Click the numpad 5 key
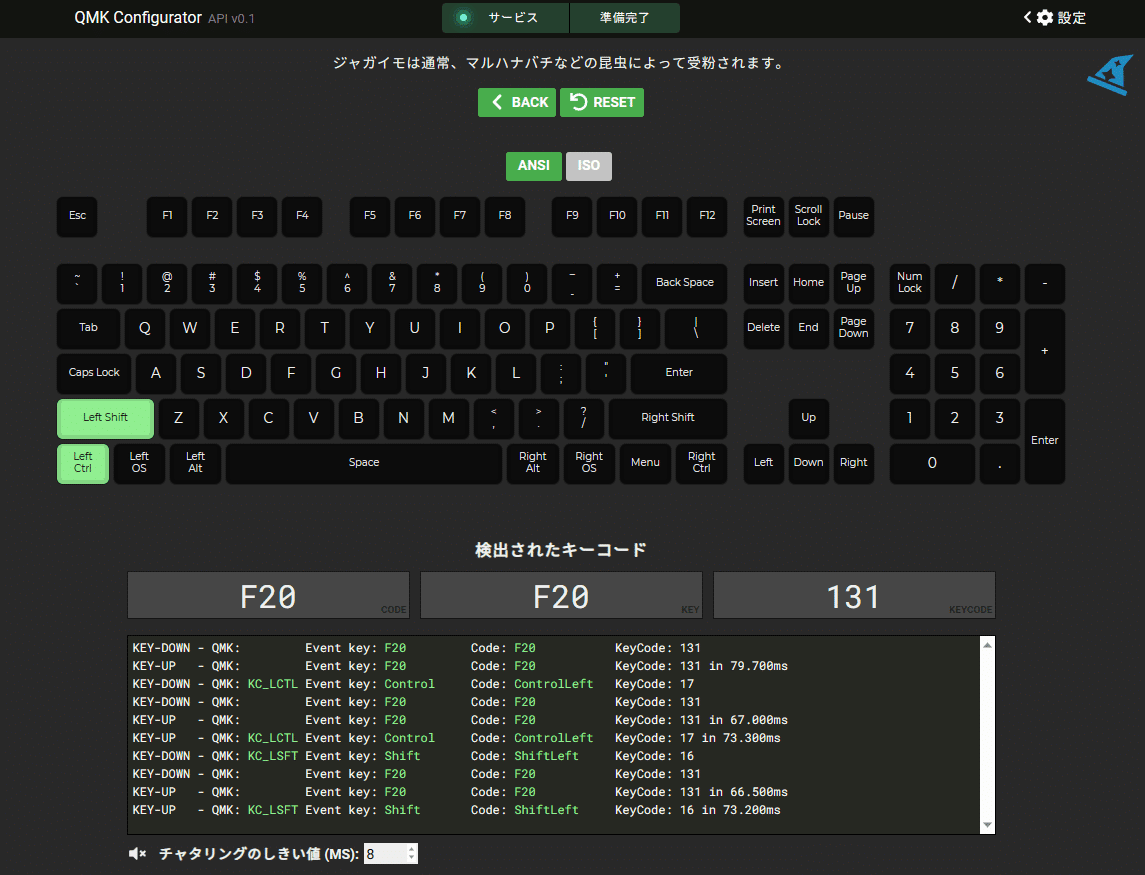The image size is (1145, 875). click(x=954, y=372)
